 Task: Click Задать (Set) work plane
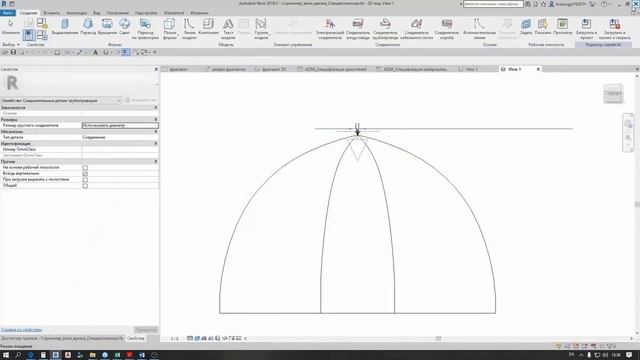(526, 27)
